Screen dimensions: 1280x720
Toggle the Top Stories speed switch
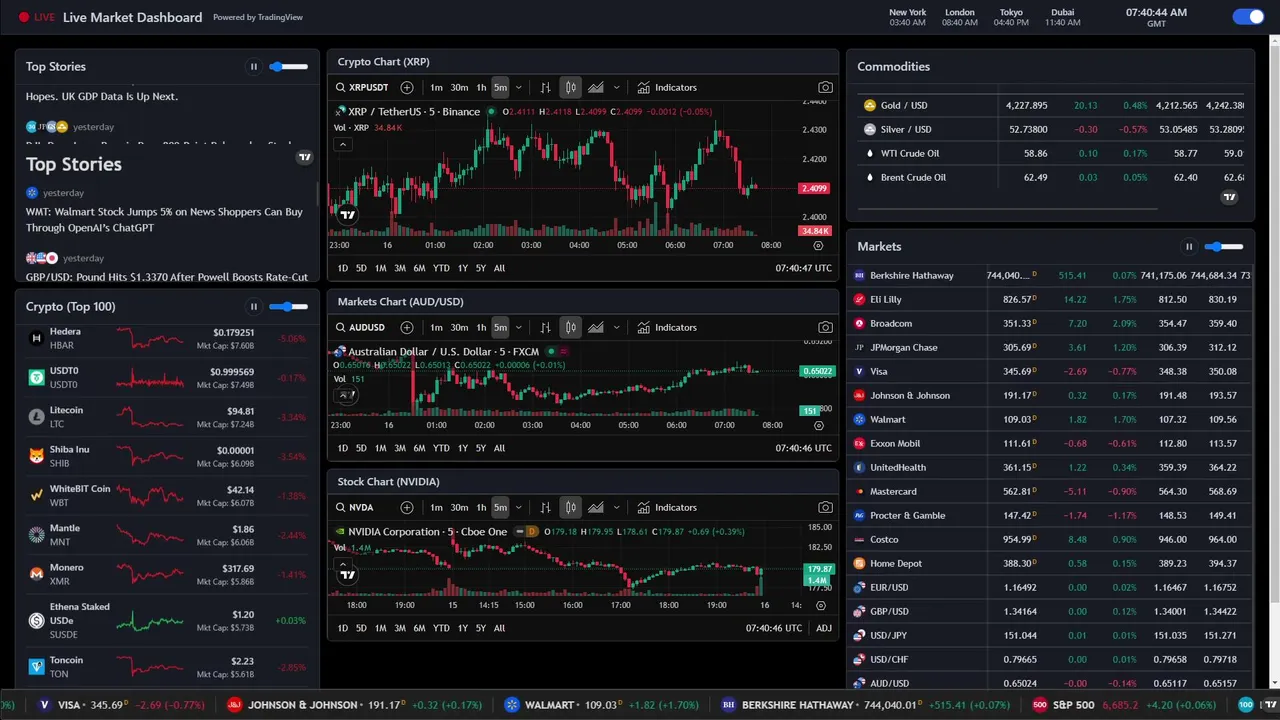pos(289,67)
